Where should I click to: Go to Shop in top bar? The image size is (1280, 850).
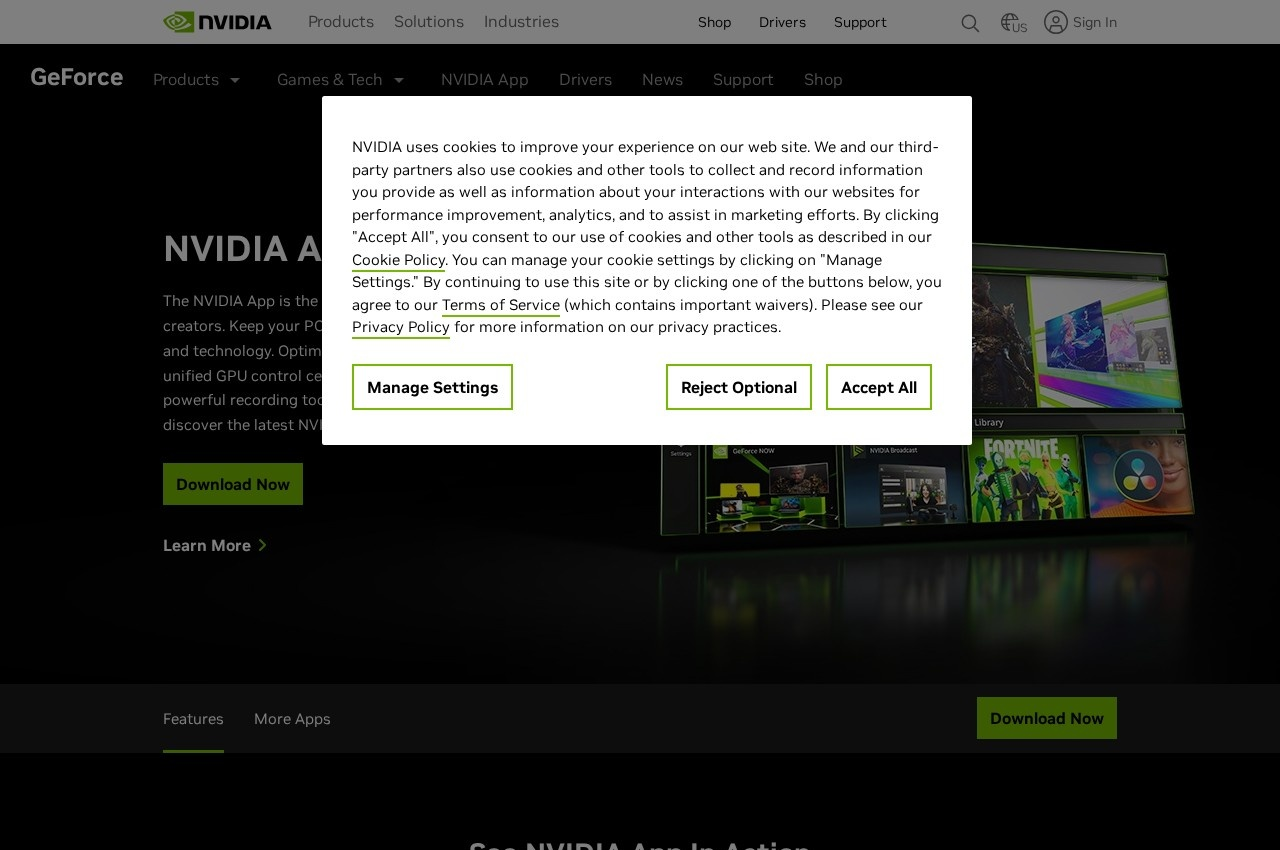pyautogui.click(x=714, y=22)
